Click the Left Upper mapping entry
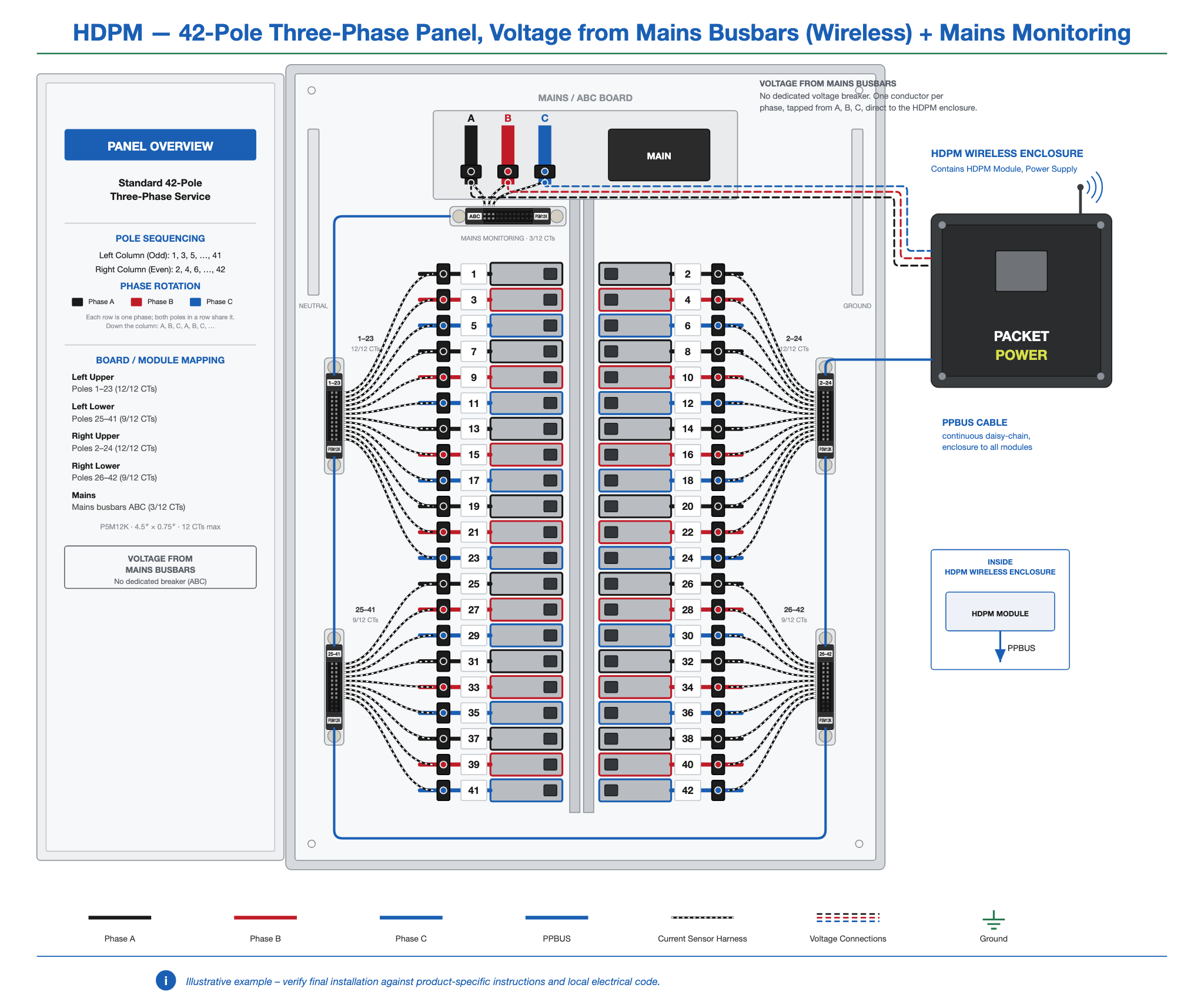 [114, 383]
